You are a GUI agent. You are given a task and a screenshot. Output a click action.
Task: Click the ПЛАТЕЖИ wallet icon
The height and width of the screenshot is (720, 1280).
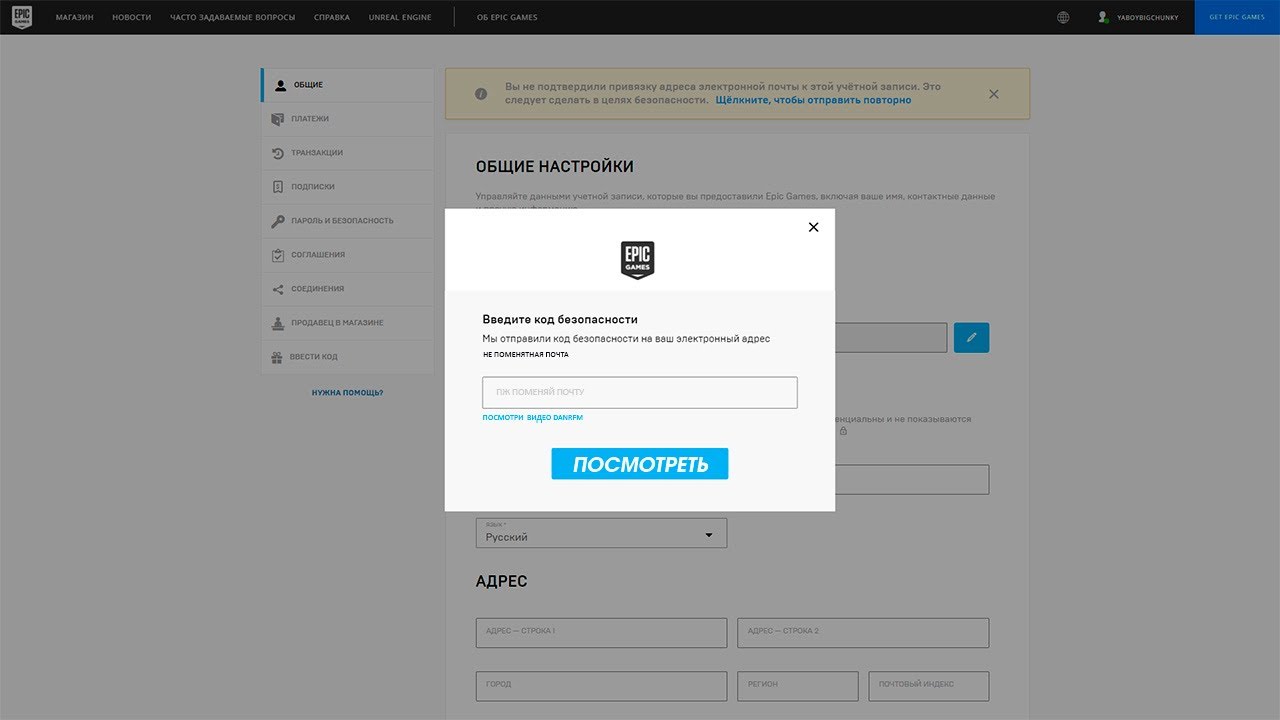(278, 119)
